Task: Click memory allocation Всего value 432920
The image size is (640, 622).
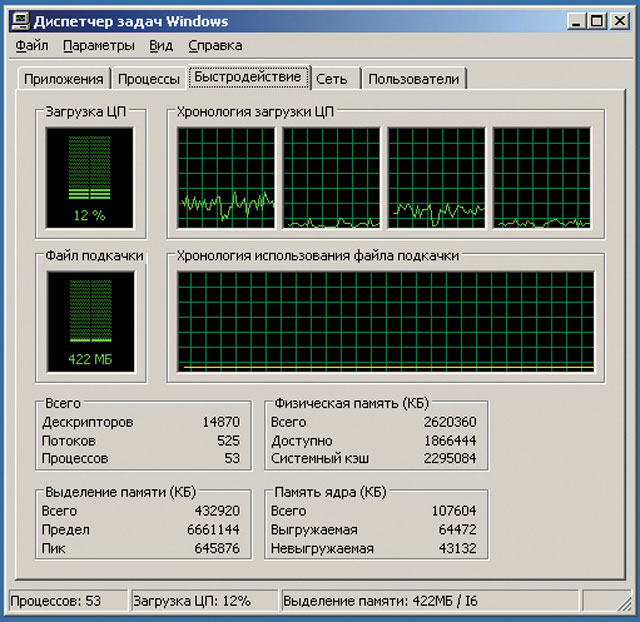Action: tap(217, 511)
